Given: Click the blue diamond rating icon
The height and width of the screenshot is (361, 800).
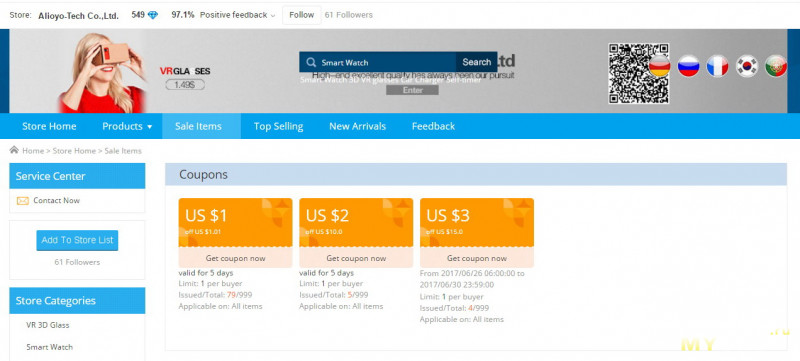Looking at the screenshot, I should [153, 15].
